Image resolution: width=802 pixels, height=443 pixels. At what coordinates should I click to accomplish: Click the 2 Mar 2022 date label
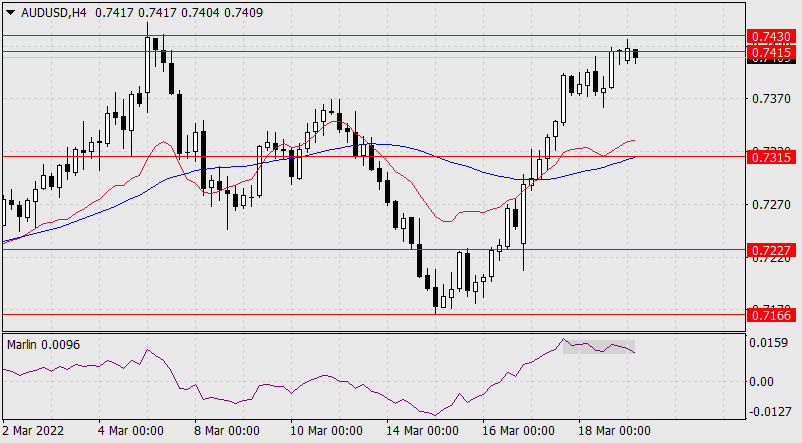[37, 431]
